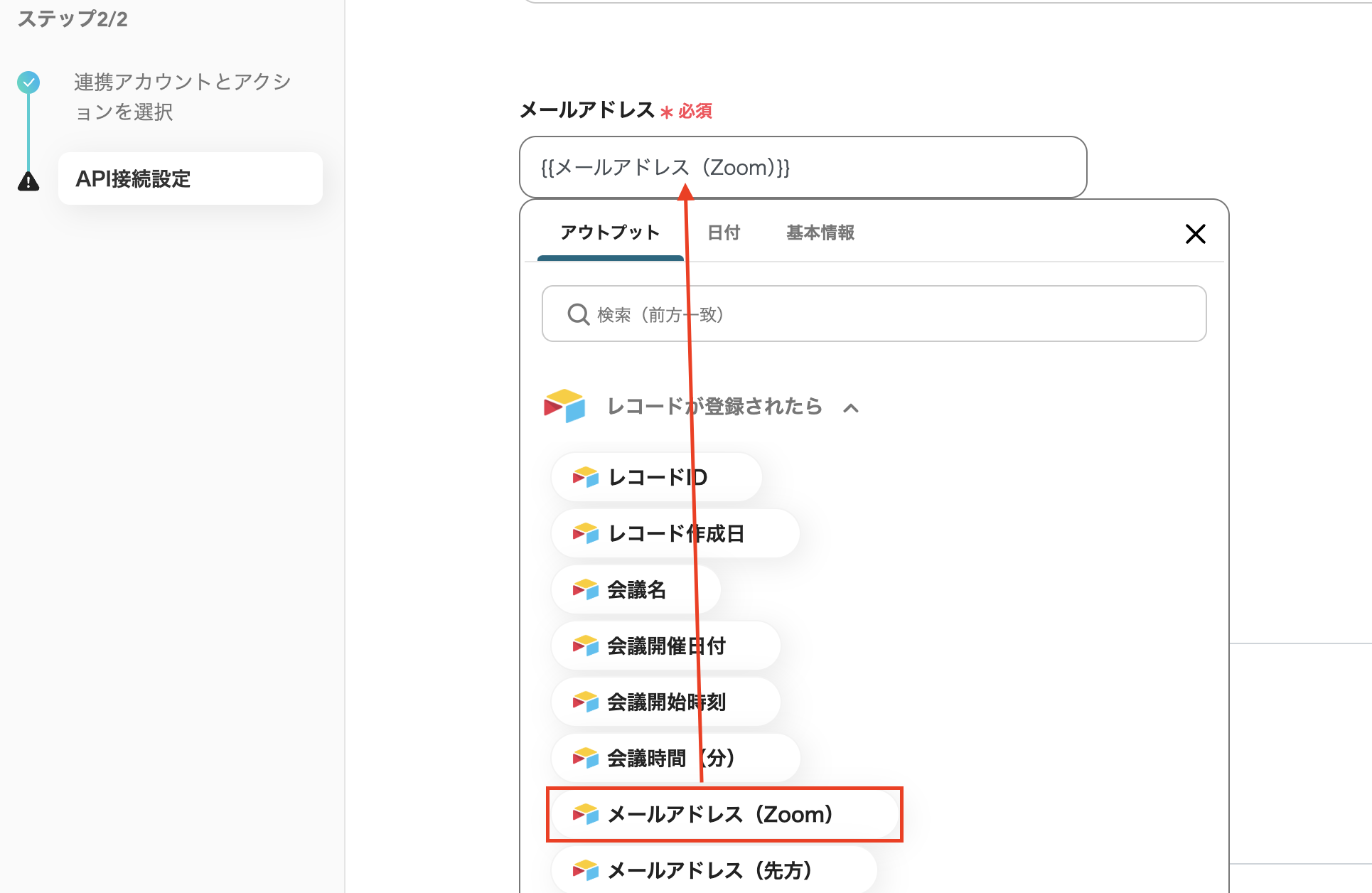The image size is (1372, 893).
Task: Click the Airtable icon beside レコードが登録されたら
Action: pyautogui.click(x=564, y=407)
